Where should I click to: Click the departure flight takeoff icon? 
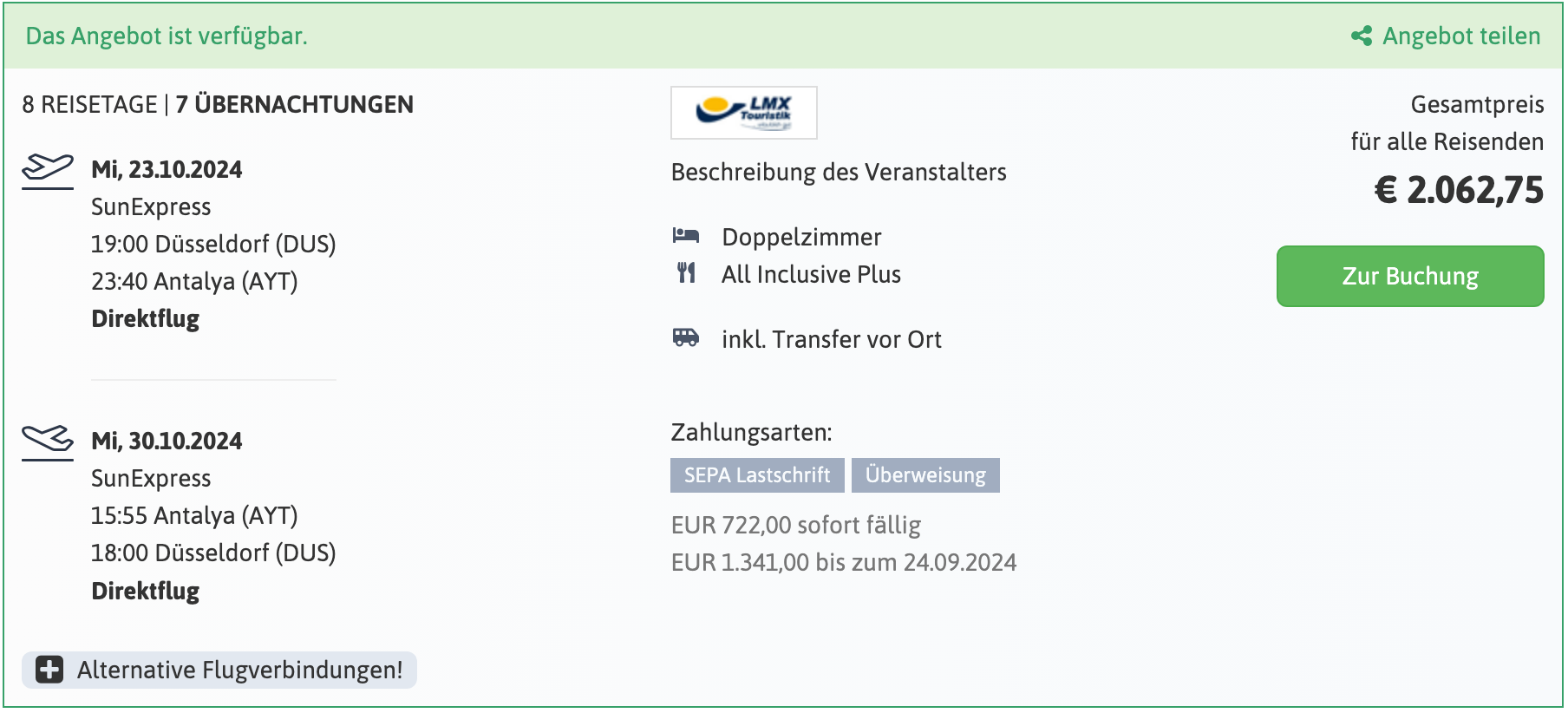(x=48, y=168)
